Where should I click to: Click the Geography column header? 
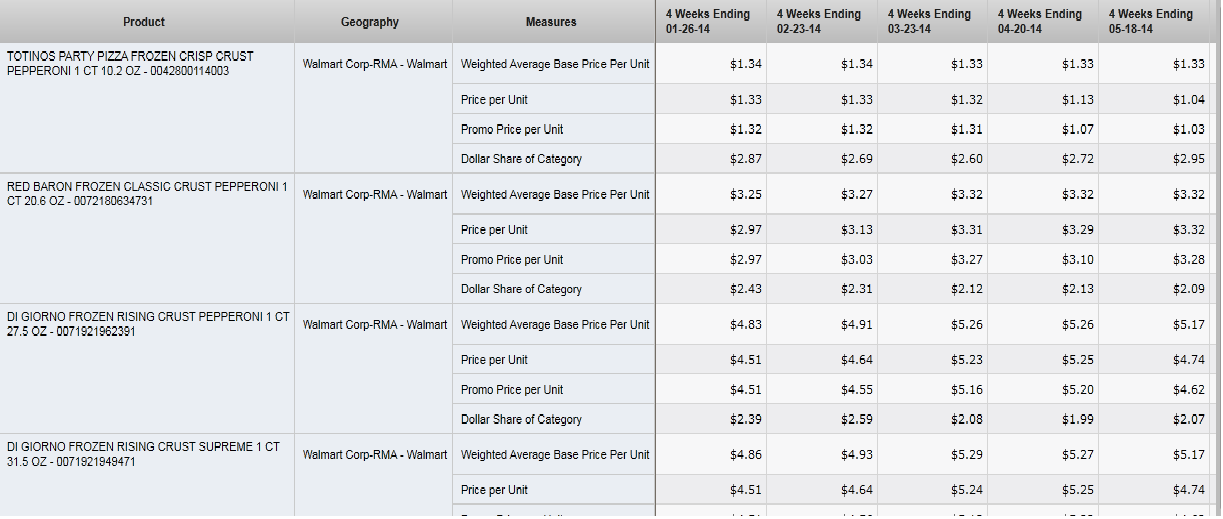pos(369,22)
